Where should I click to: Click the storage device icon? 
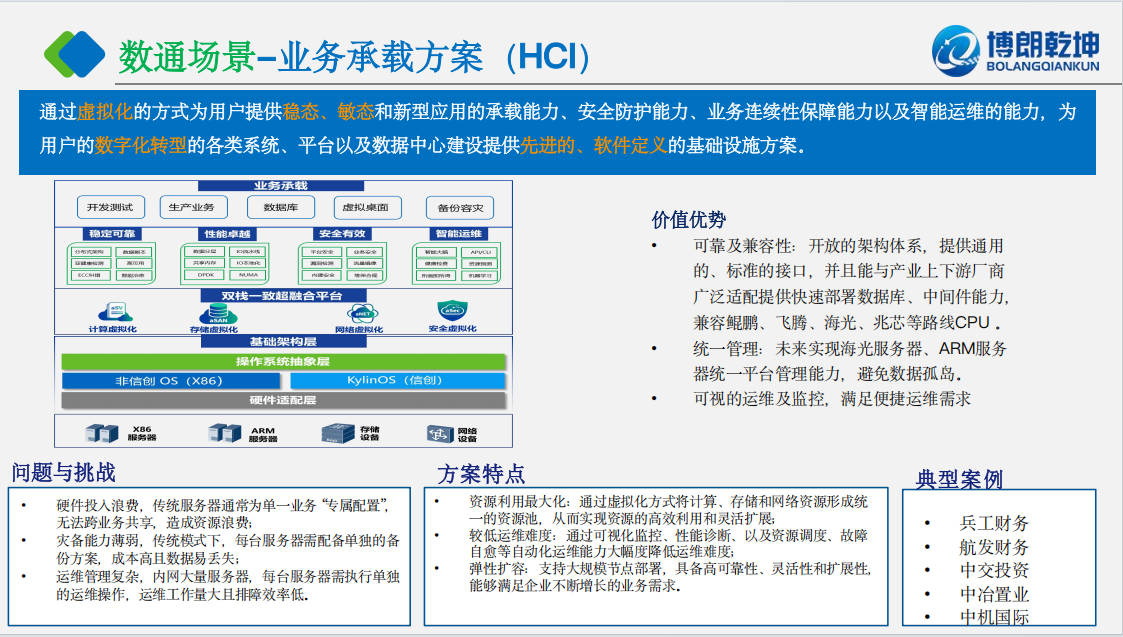(338, 433)
